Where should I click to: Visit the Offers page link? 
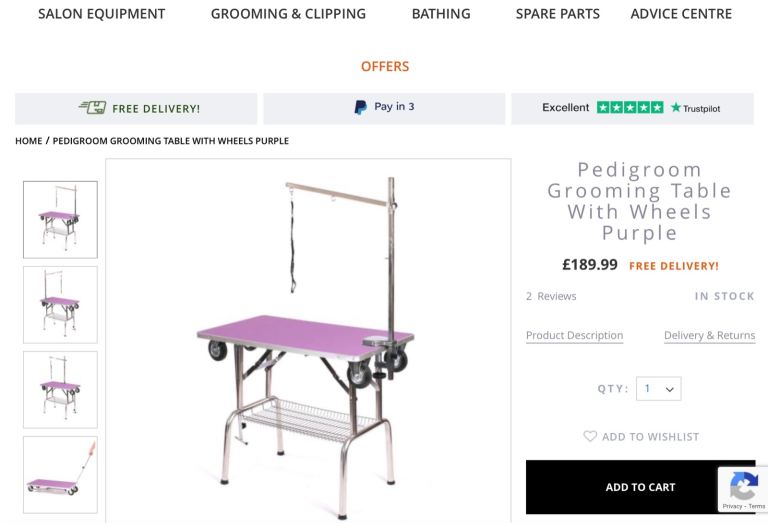pyautogui.click(x=385, y=66)
